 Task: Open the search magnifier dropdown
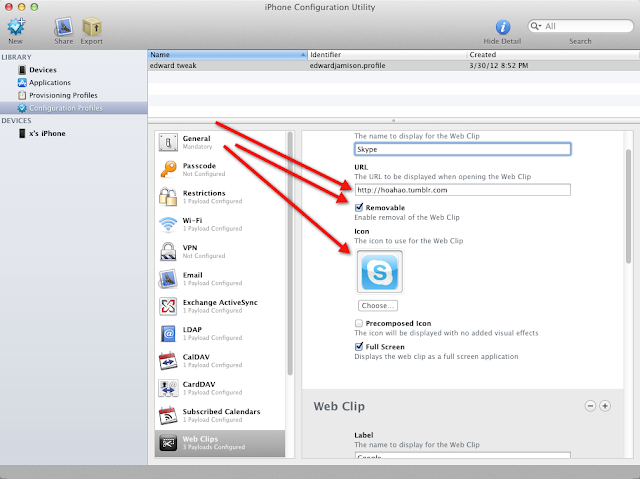point(535,26)
